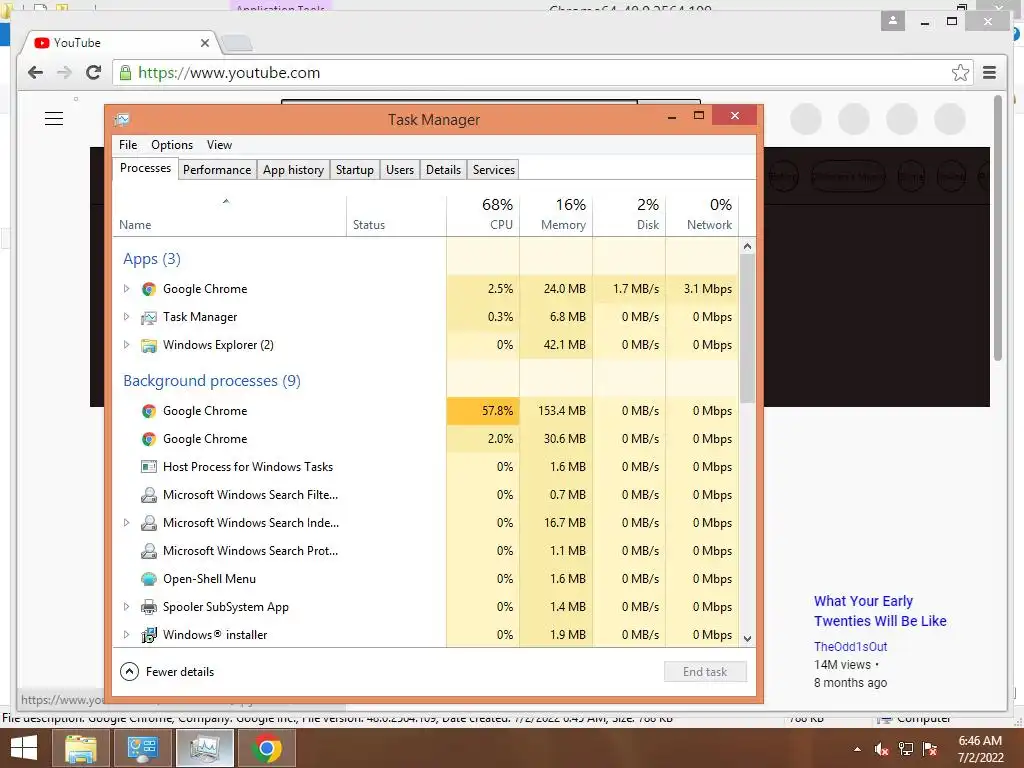Expand the Windows Explorer (2) group
The width and height of the screenshot is (1024, 768).
tap(127, 345)
